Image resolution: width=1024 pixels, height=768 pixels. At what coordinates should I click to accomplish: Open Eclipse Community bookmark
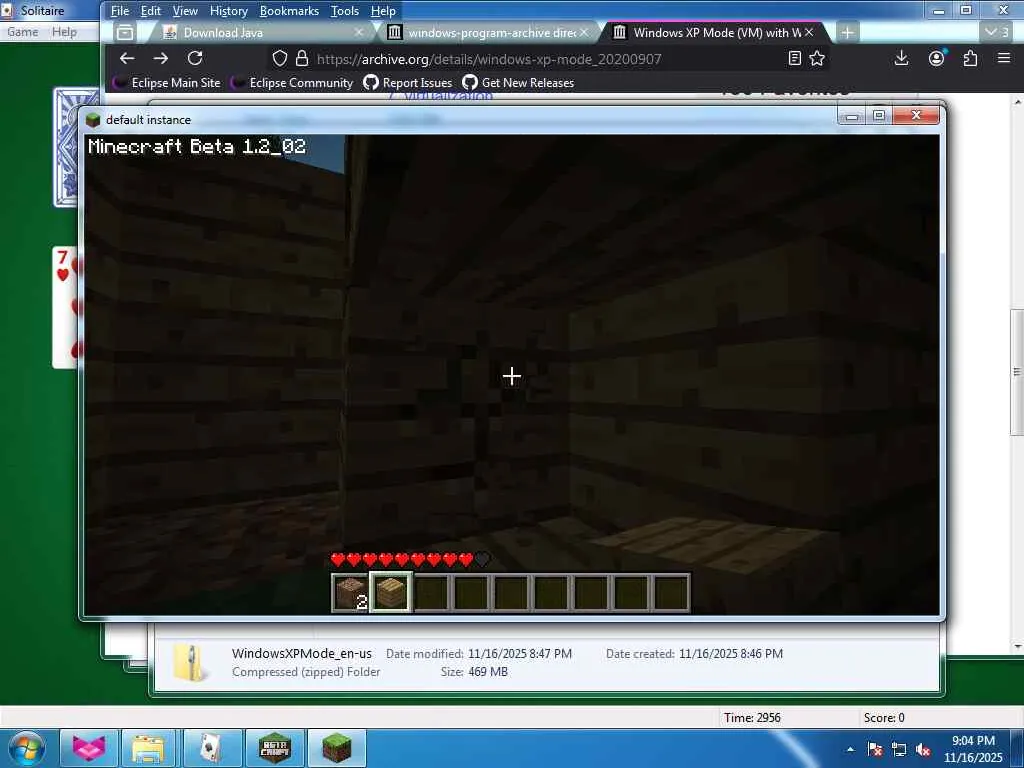[293, 83]
